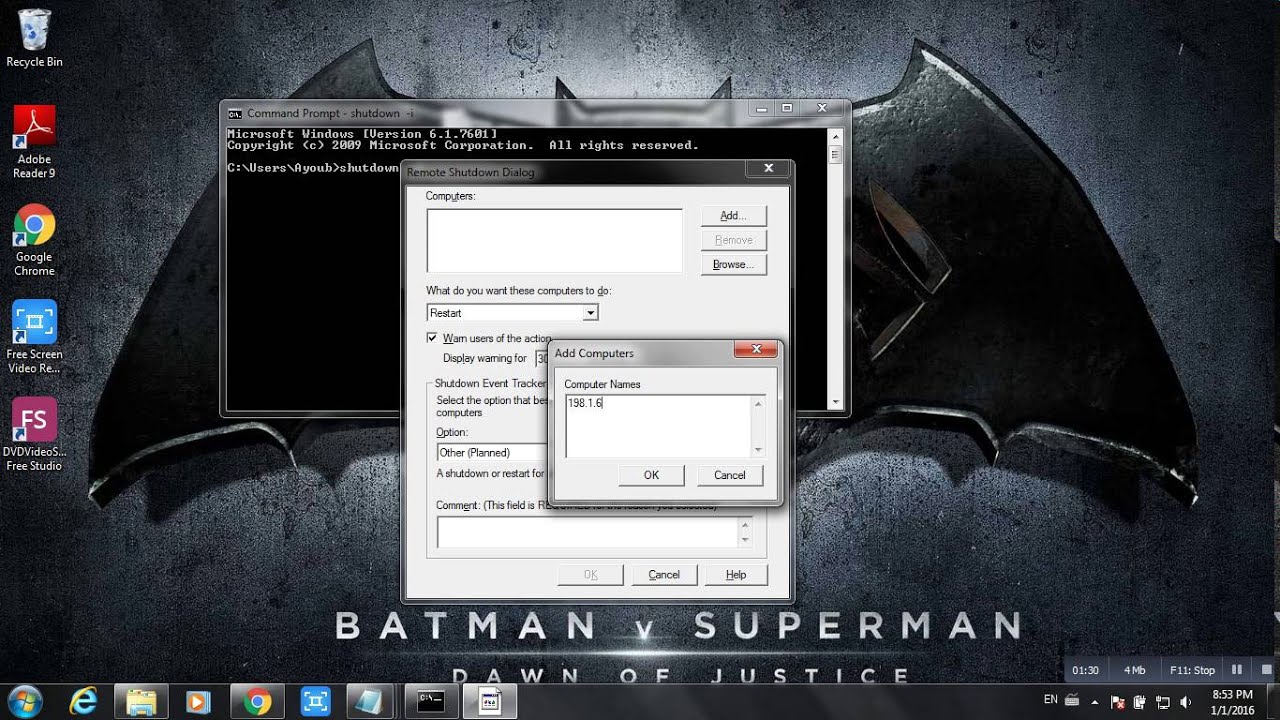Click the Show desktop strip by the clock

pyautogui.click(x=1273, y=702)
